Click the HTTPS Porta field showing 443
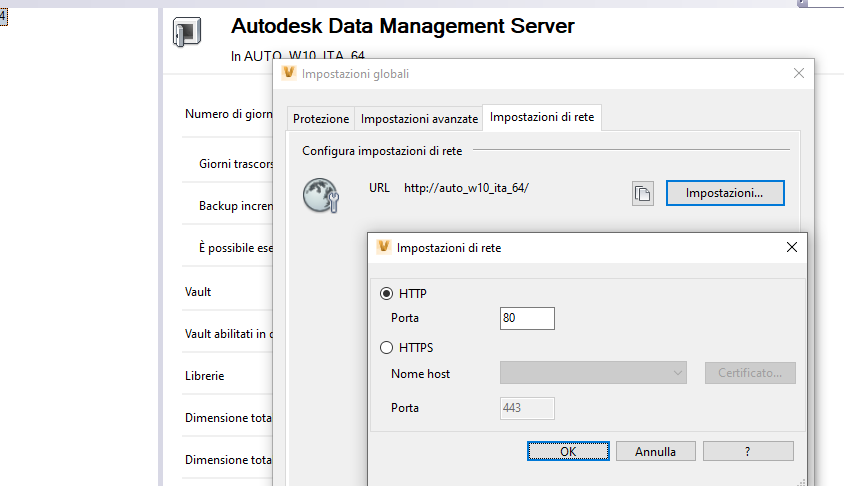This screenshot has height=486, width=844. 527,408
